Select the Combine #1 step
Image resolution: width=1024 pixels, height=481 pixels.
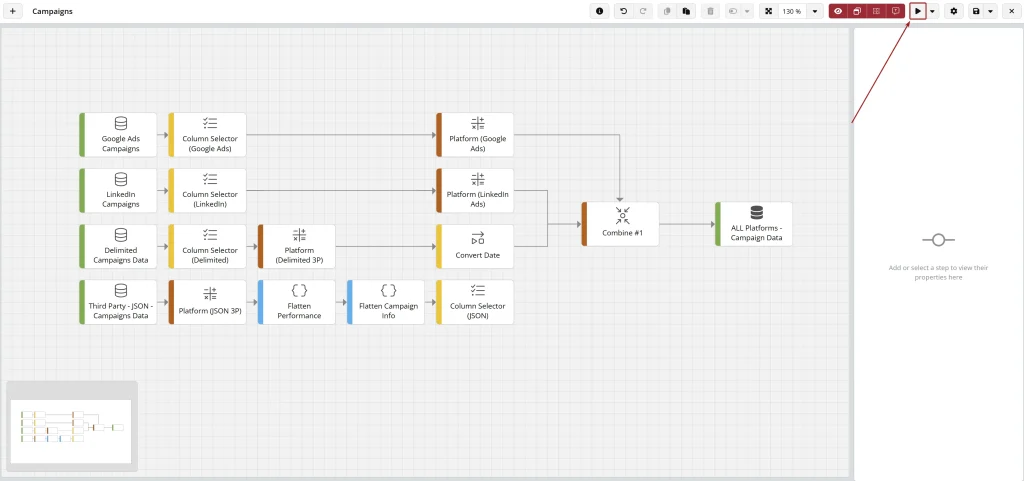[x=620, y=224]
